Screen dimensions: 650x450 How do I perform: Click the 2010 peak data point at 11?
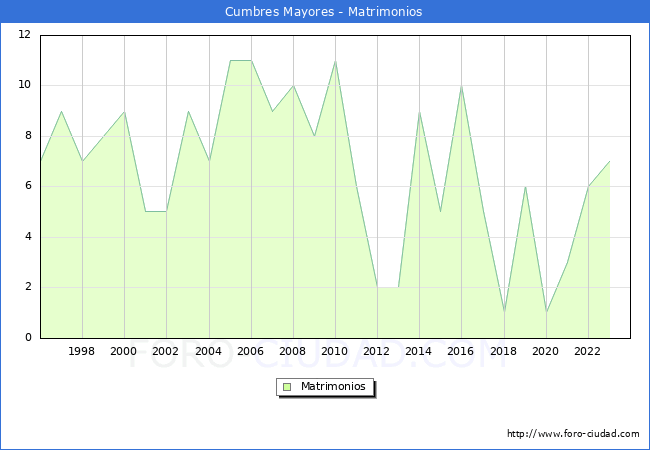coord(335,61)
